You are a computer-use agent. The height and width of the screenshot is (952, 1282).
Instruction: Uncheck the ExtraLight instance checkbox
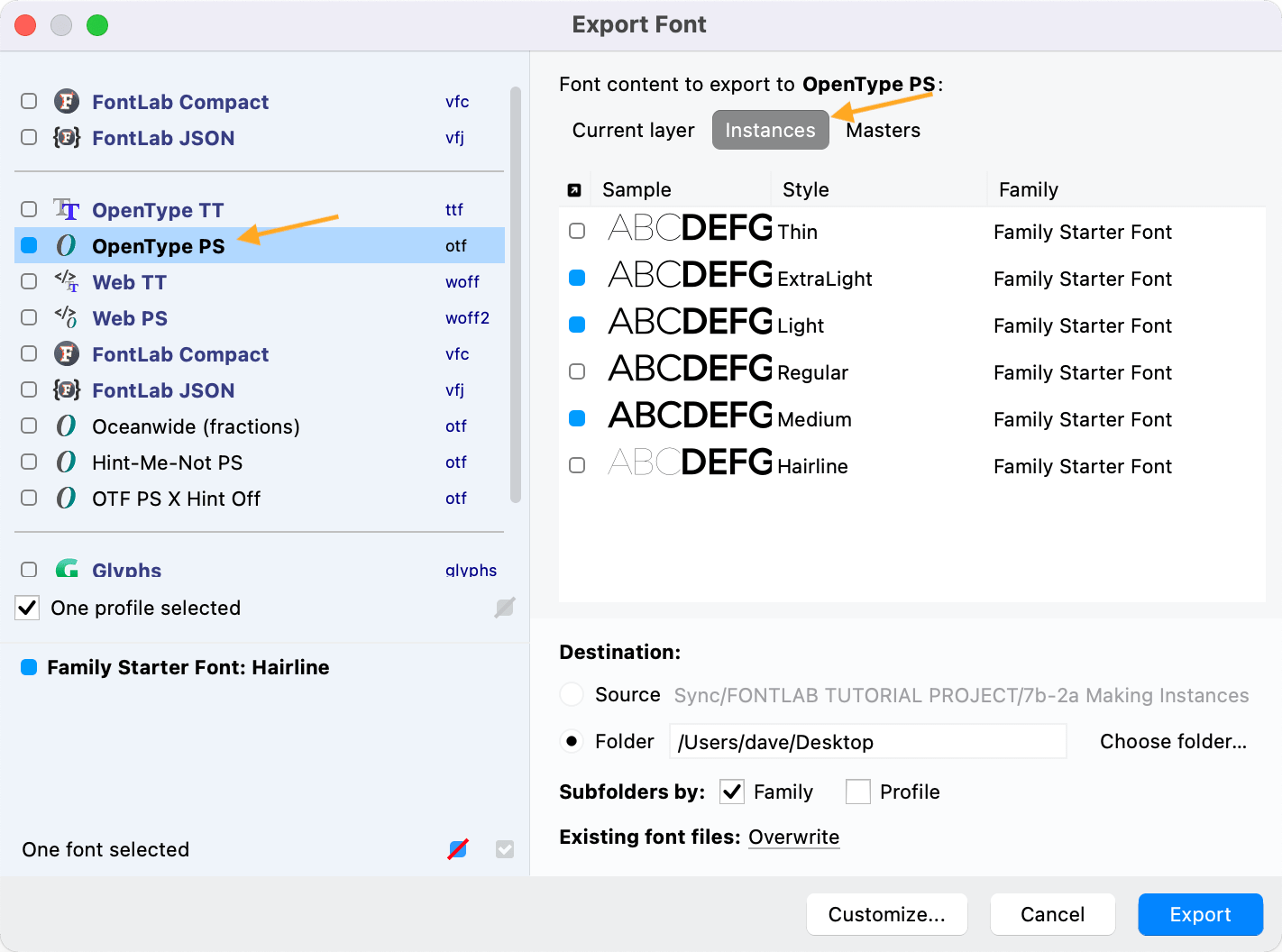coord(577,278)
